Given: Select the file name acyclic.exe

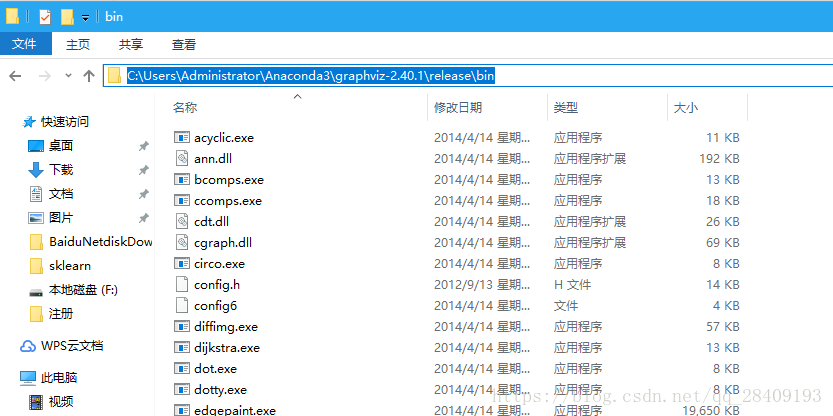Looking at the screenshot, I should click(224, 138).
